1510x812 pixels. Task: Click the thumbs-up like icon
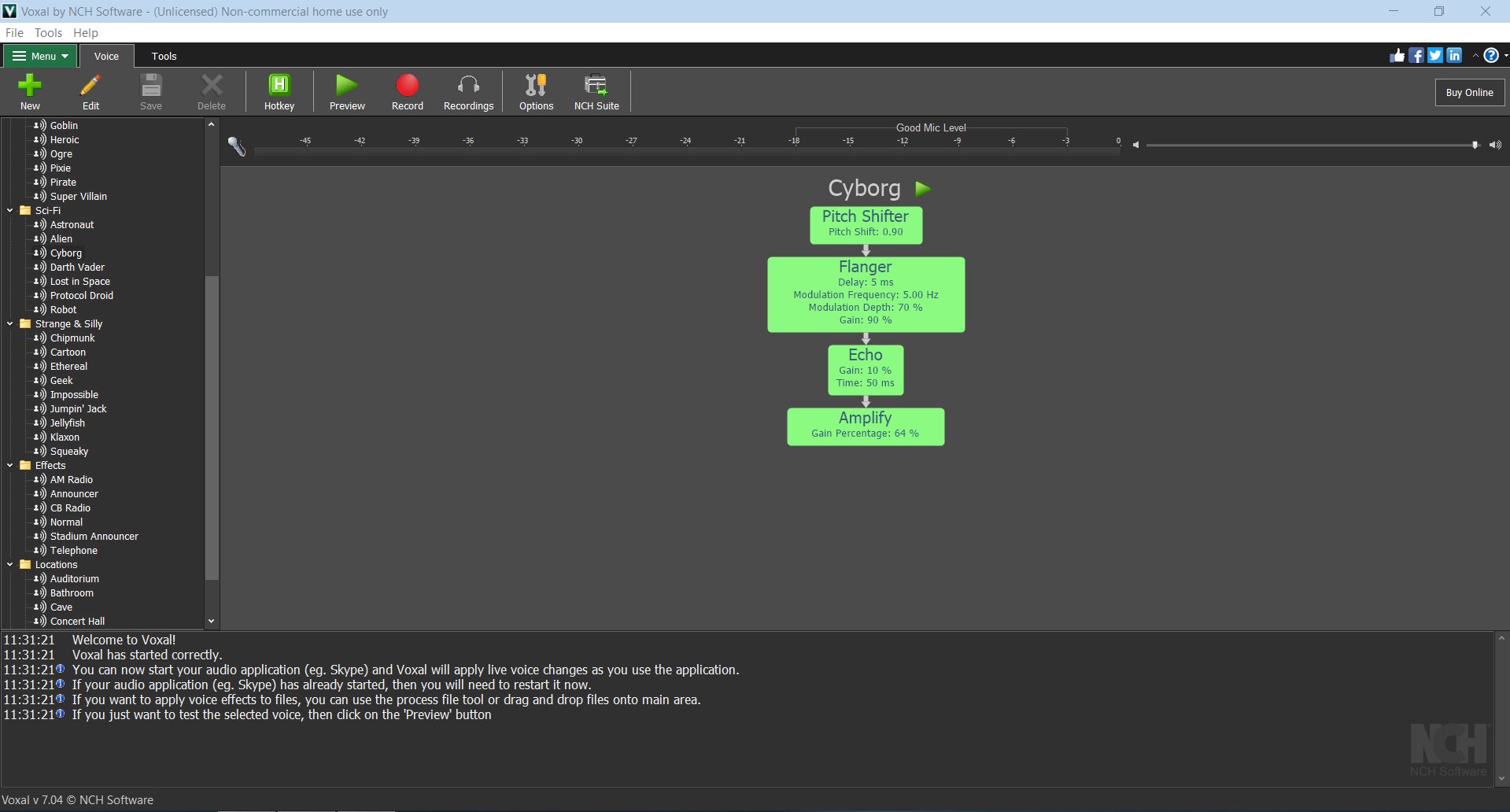coord(1397,55)
